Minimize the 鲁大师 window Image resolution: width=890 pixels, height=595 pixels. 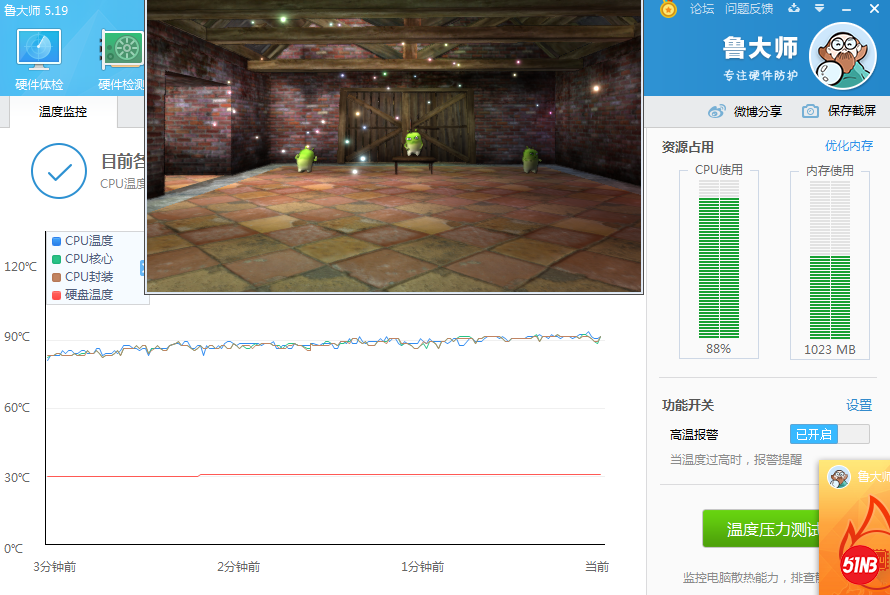point(847,9)
